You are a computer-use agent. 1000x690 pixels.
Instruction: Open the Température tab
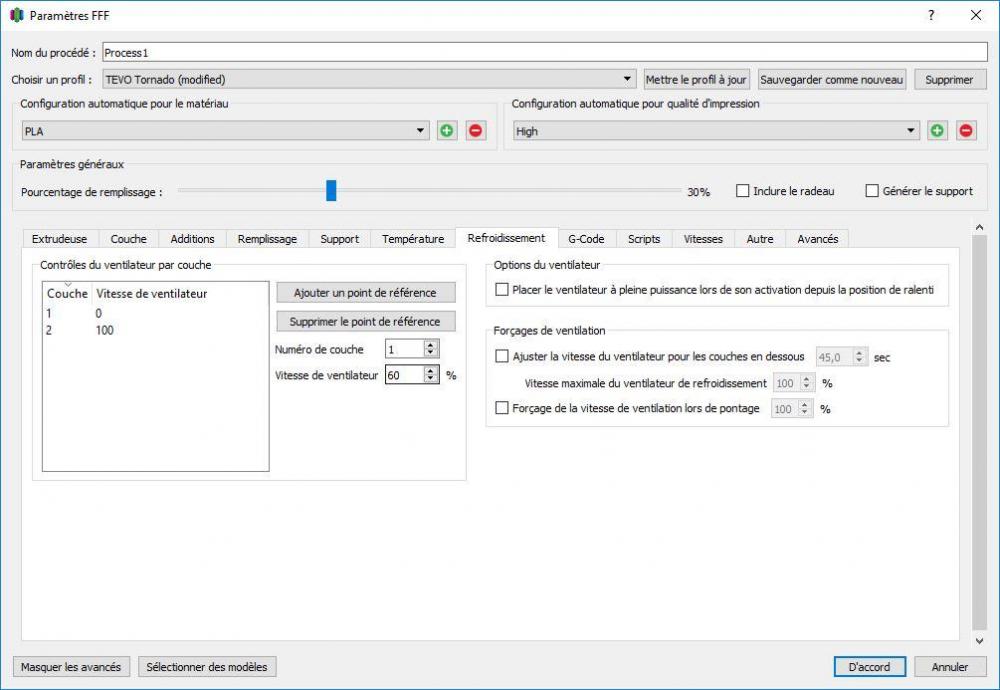(x=413, y=239)
